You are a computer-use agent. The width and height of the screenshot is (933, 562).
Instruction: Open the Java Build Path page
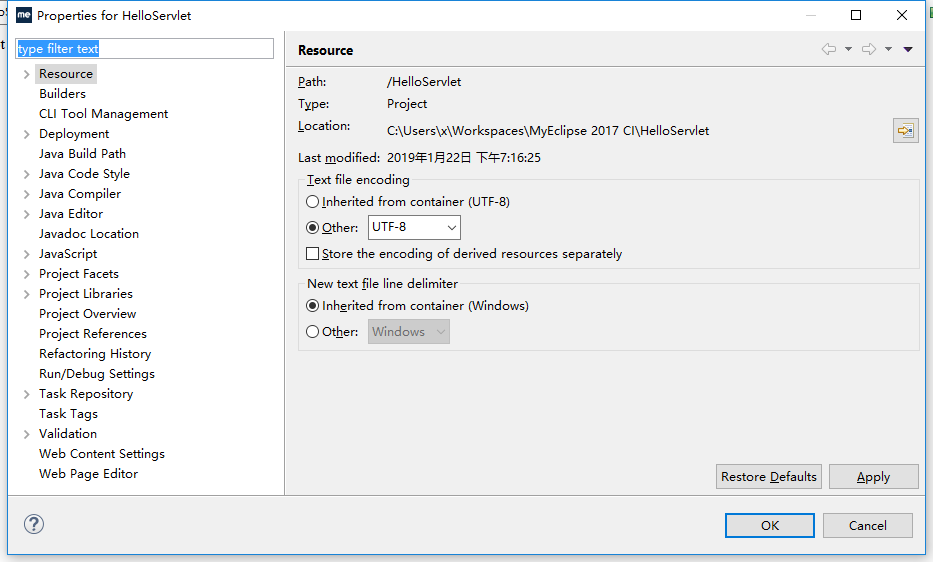(83, 154)
